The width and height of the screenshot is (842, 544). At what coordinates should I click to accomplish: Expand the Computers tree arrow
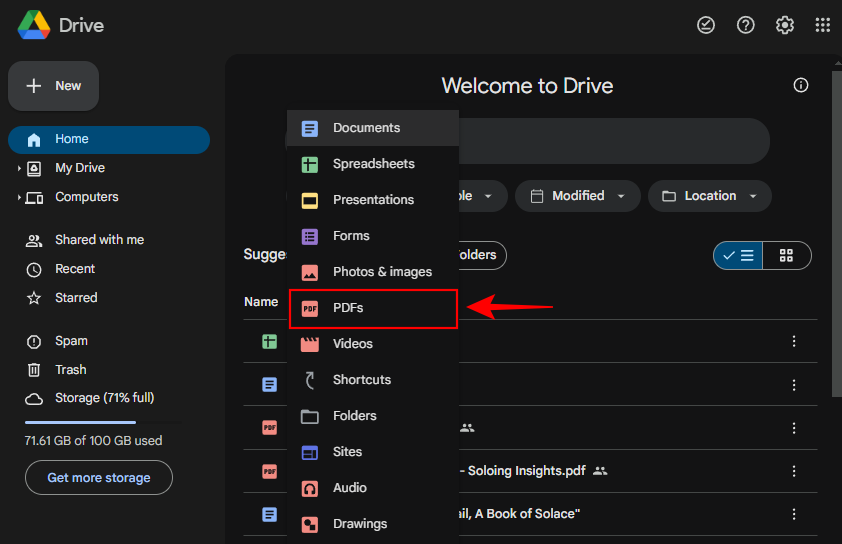19,198
